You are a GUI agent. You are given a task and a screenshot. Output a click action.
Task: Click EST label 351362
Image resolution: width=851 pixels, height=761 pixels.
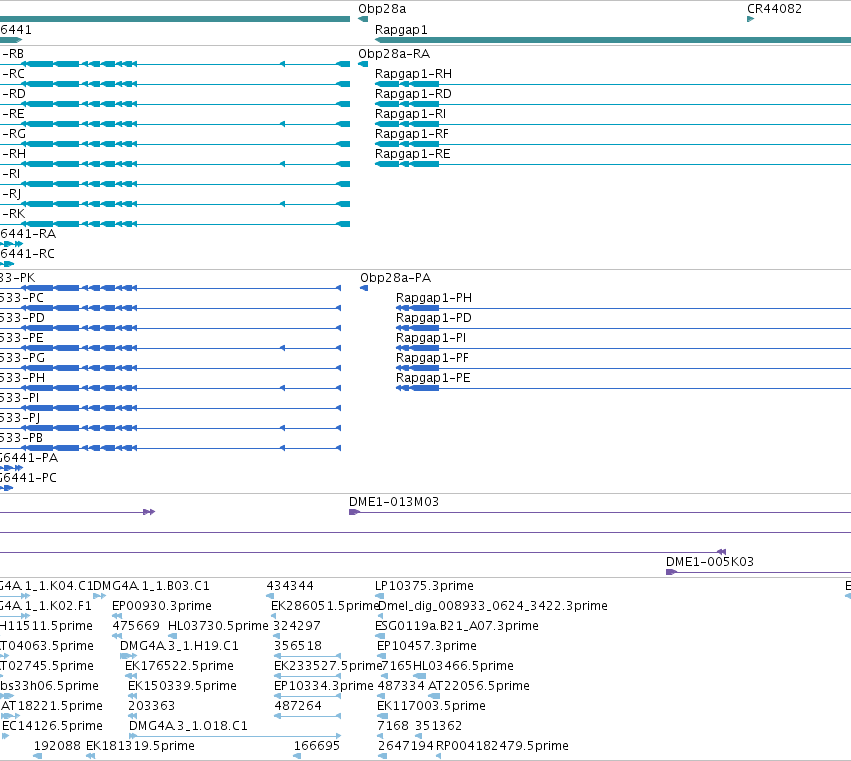coord(439,726)
